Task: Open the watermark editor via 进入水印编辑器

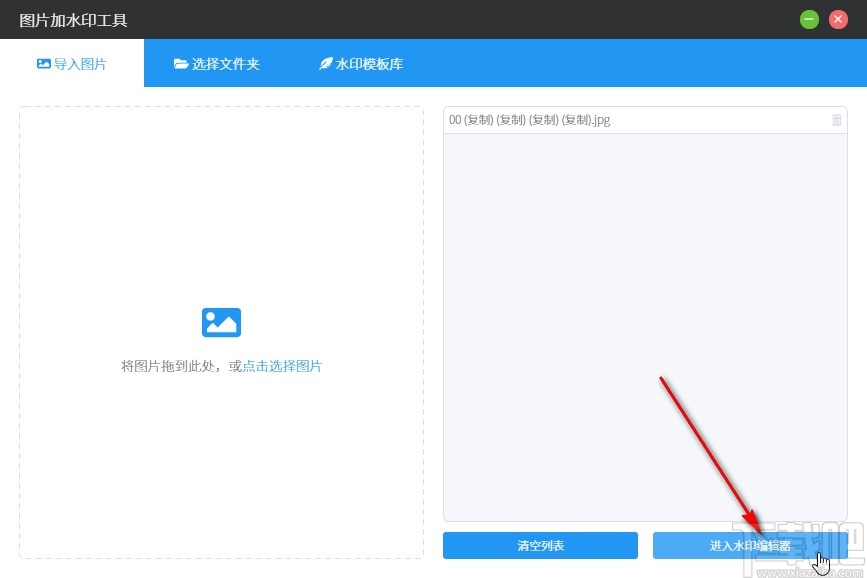Action: coord(750,545)
